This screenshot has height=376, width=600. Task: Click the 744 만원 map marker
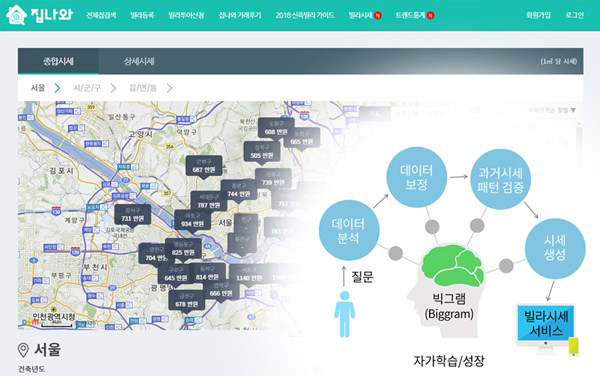pos(239,191)
